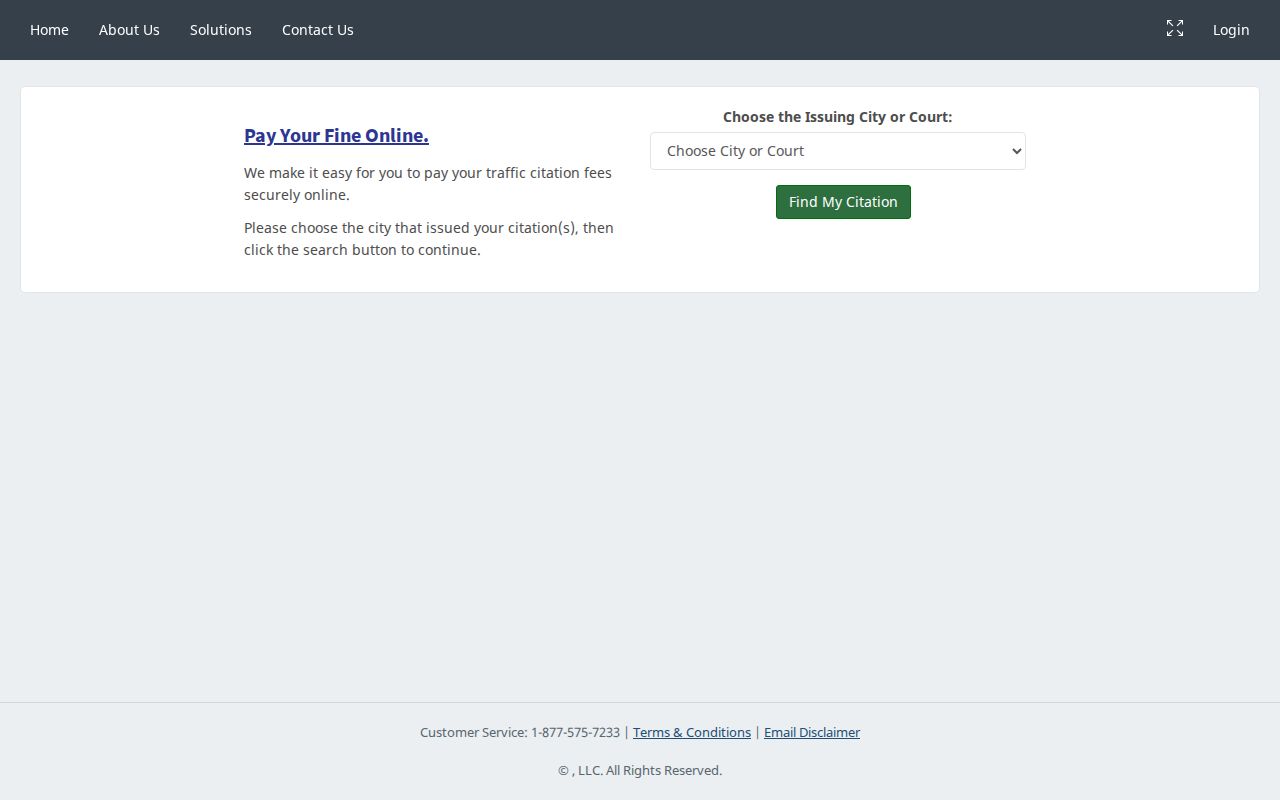
Task: Open the Home menu item
Action: 49,30
